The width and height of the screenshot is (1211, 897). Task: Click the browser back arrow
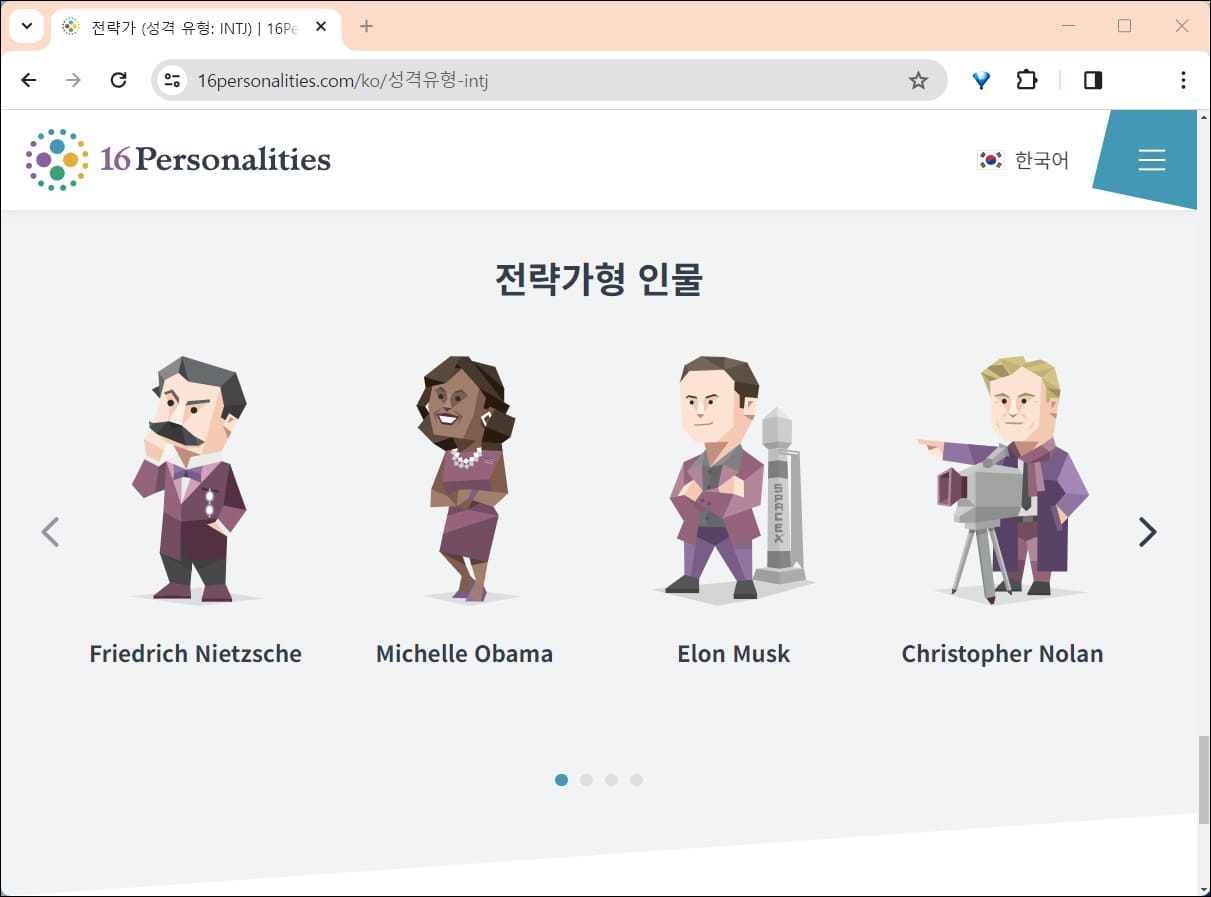(28, 80)
